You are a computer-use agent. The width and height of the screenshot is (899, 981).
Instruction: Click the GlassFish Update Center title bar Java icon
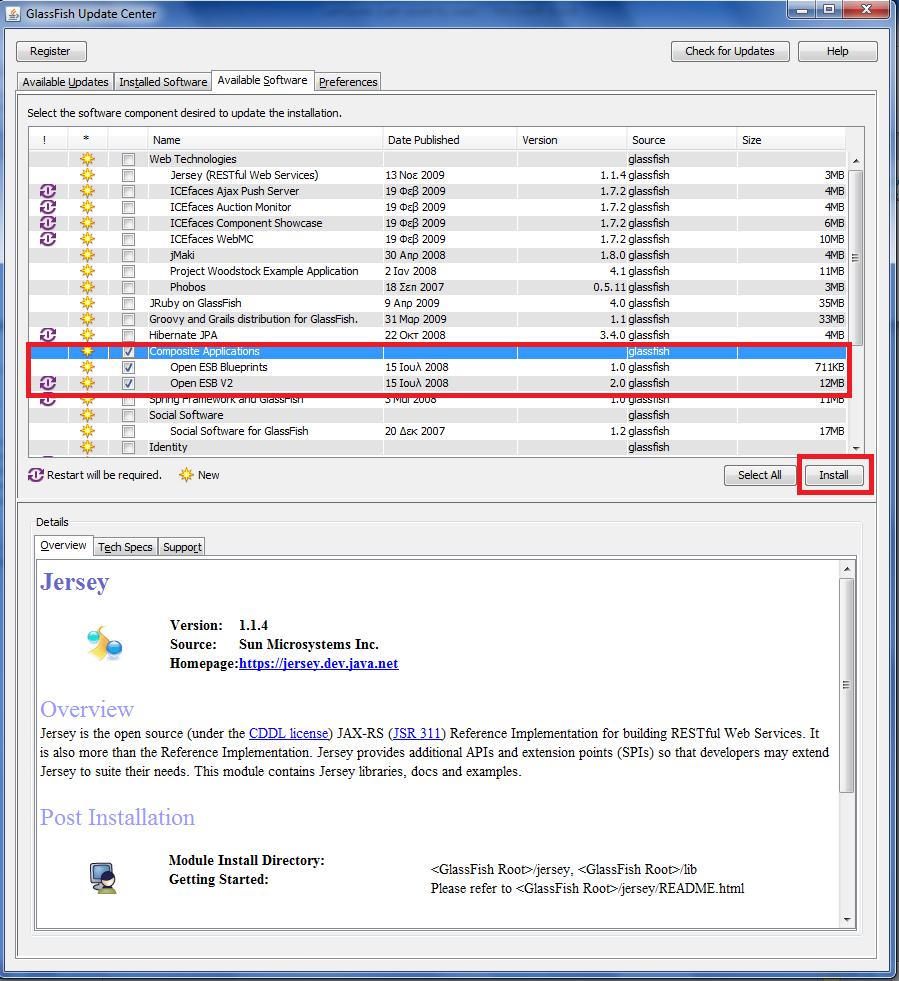(13, 14)
